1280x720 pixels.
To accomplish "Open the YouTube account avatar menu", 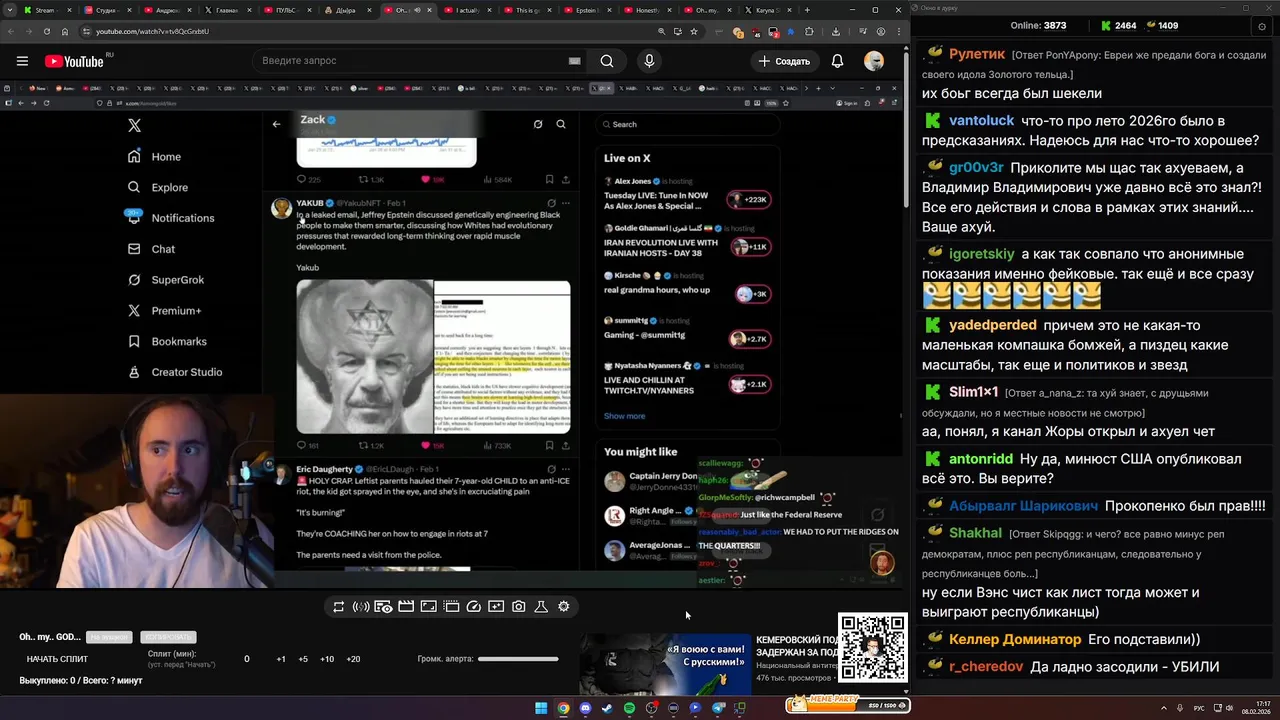I will pos(874,61).
